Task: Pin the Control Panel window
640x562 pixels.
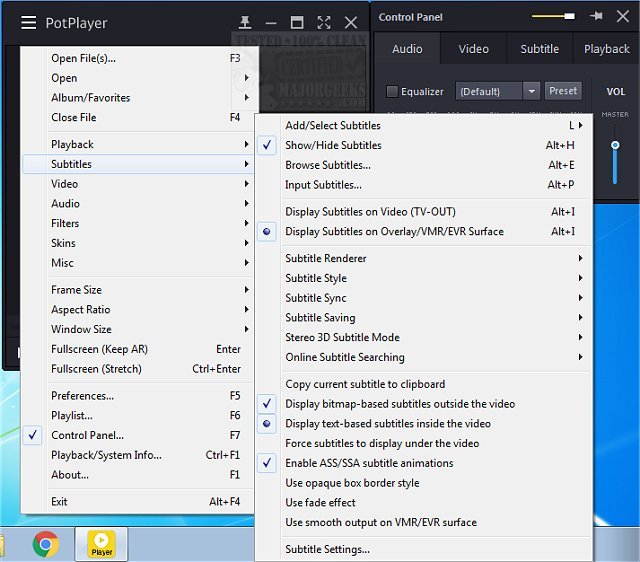Action: pos(597,16)
